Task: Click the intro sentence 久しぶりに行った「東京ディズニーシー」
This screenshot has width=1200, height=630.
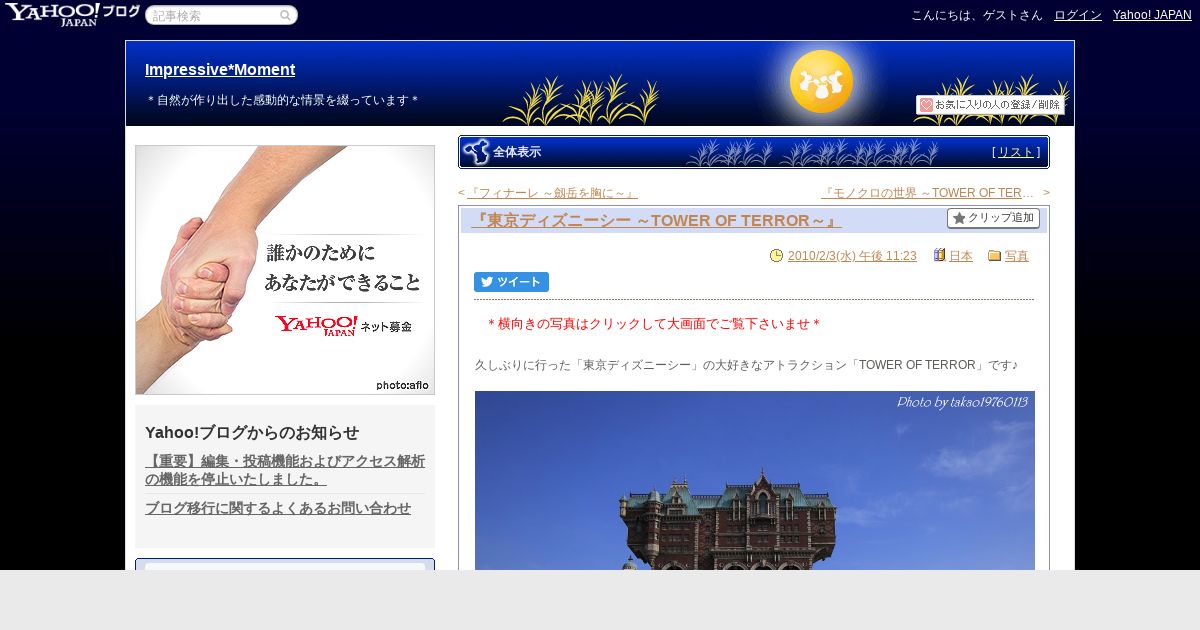Action: click(x=747, y=366)
